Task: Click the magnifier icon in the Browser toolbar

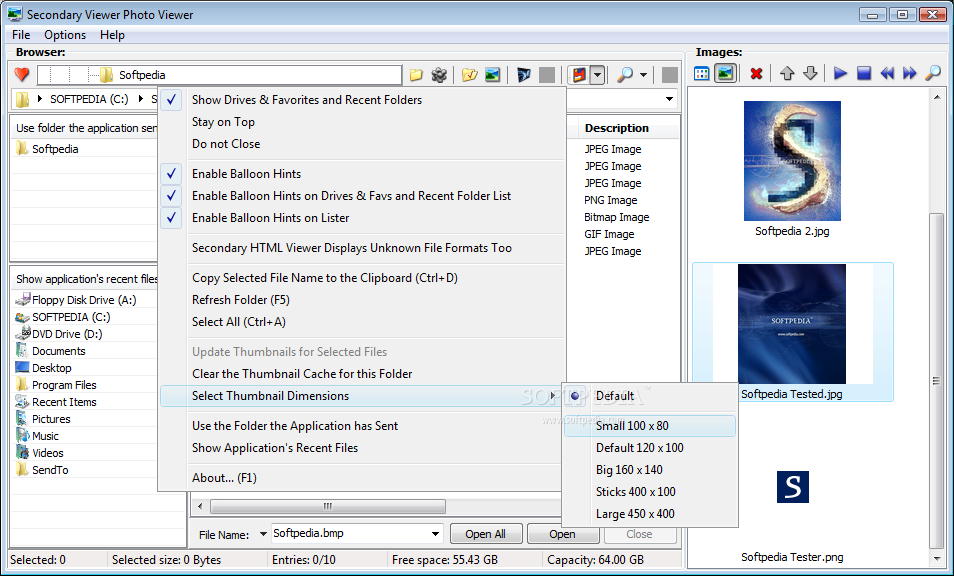Action: click(x=625, y=75)
